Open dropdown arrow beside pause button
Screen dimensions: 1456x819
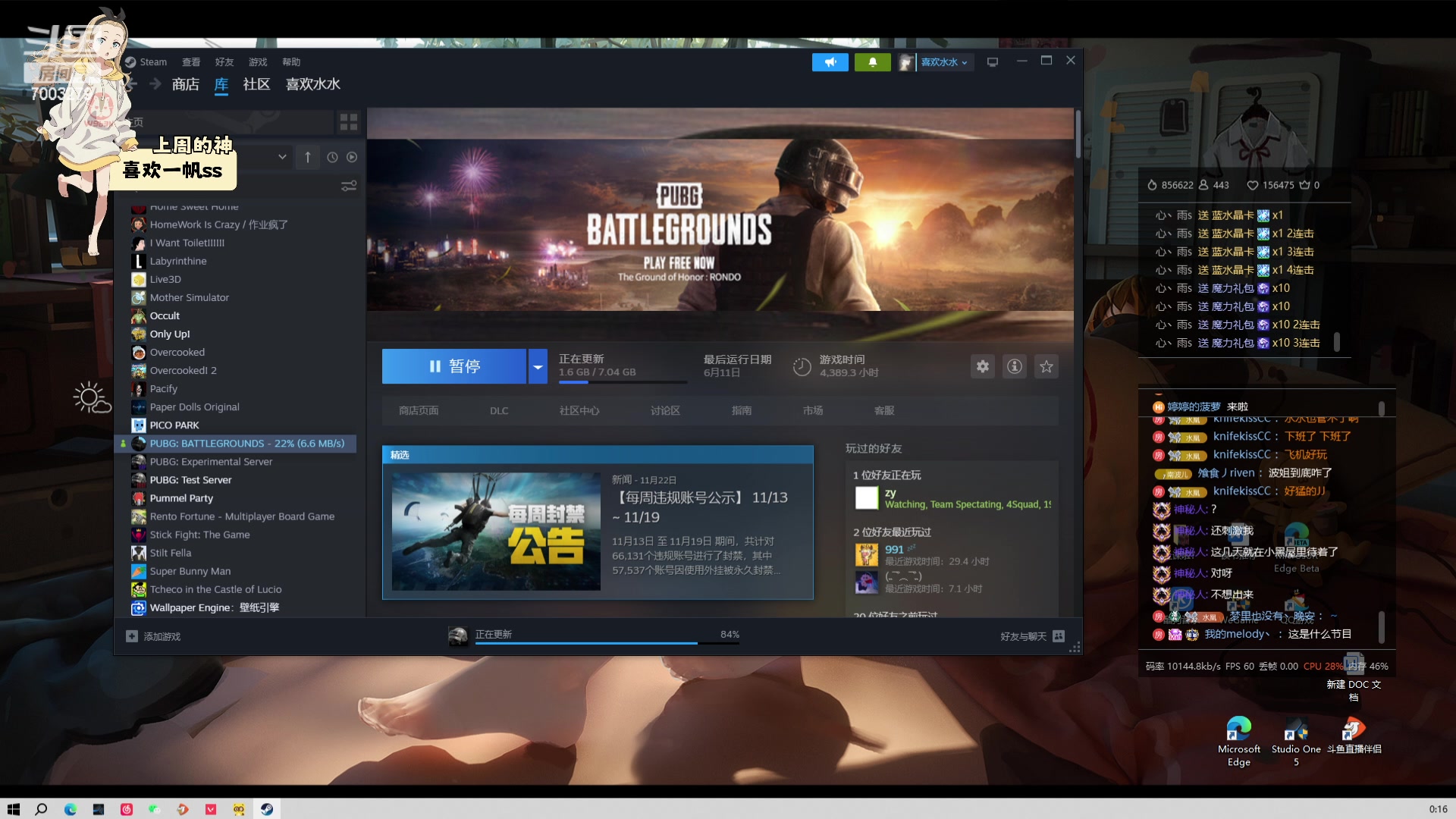[538, 366]
